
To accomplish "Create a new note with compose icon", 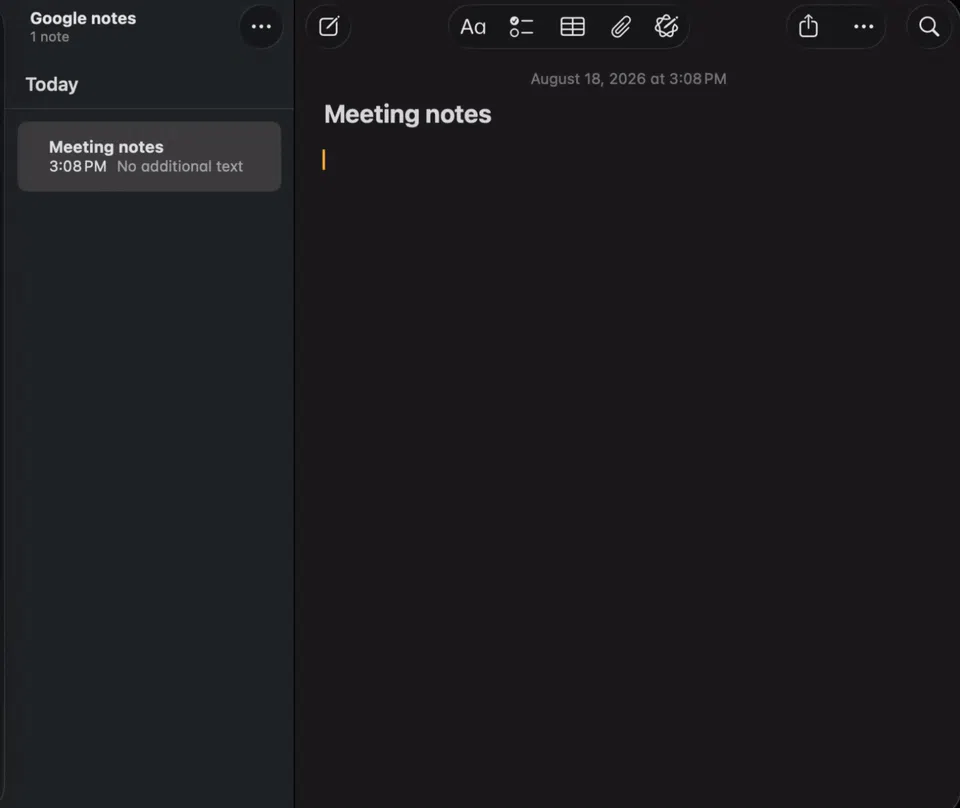I will pos(329,26).
